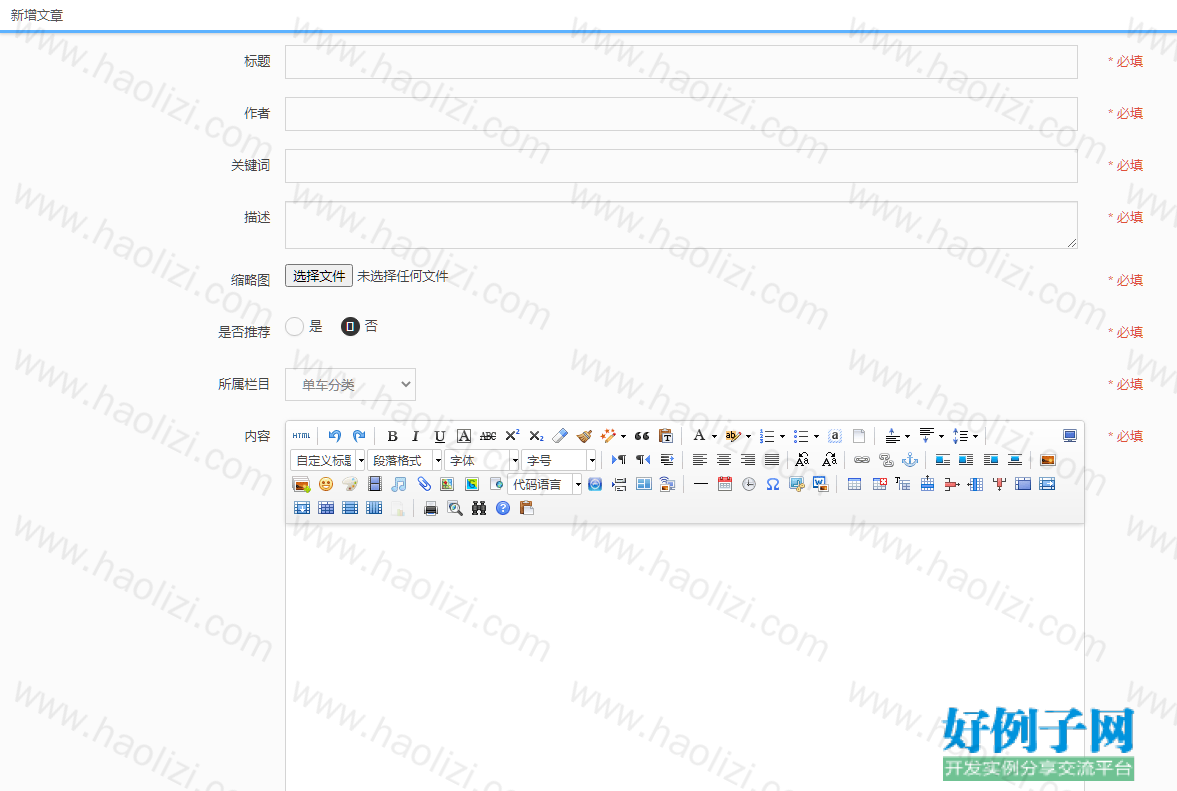Justify text in editor
The height and width of the screenshot is (791, 1177).
tap(772, 460)
